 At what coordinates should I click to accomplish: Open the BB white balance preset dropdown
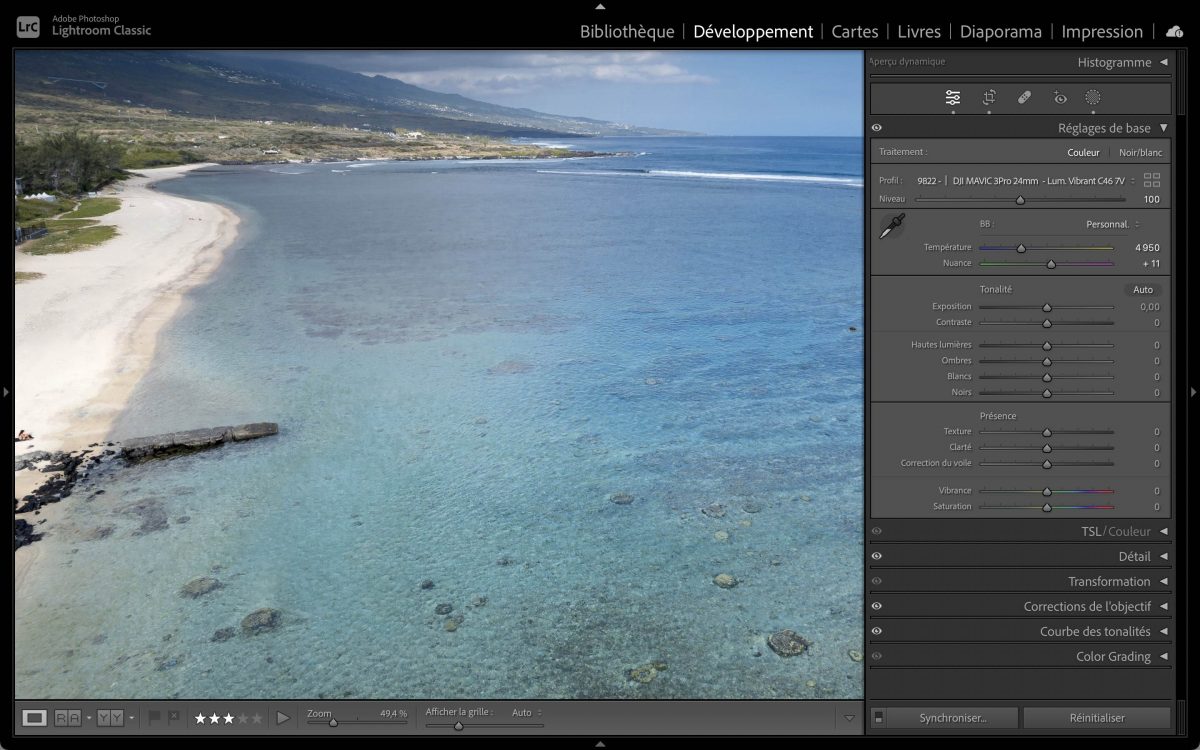tap(1112, 224)
